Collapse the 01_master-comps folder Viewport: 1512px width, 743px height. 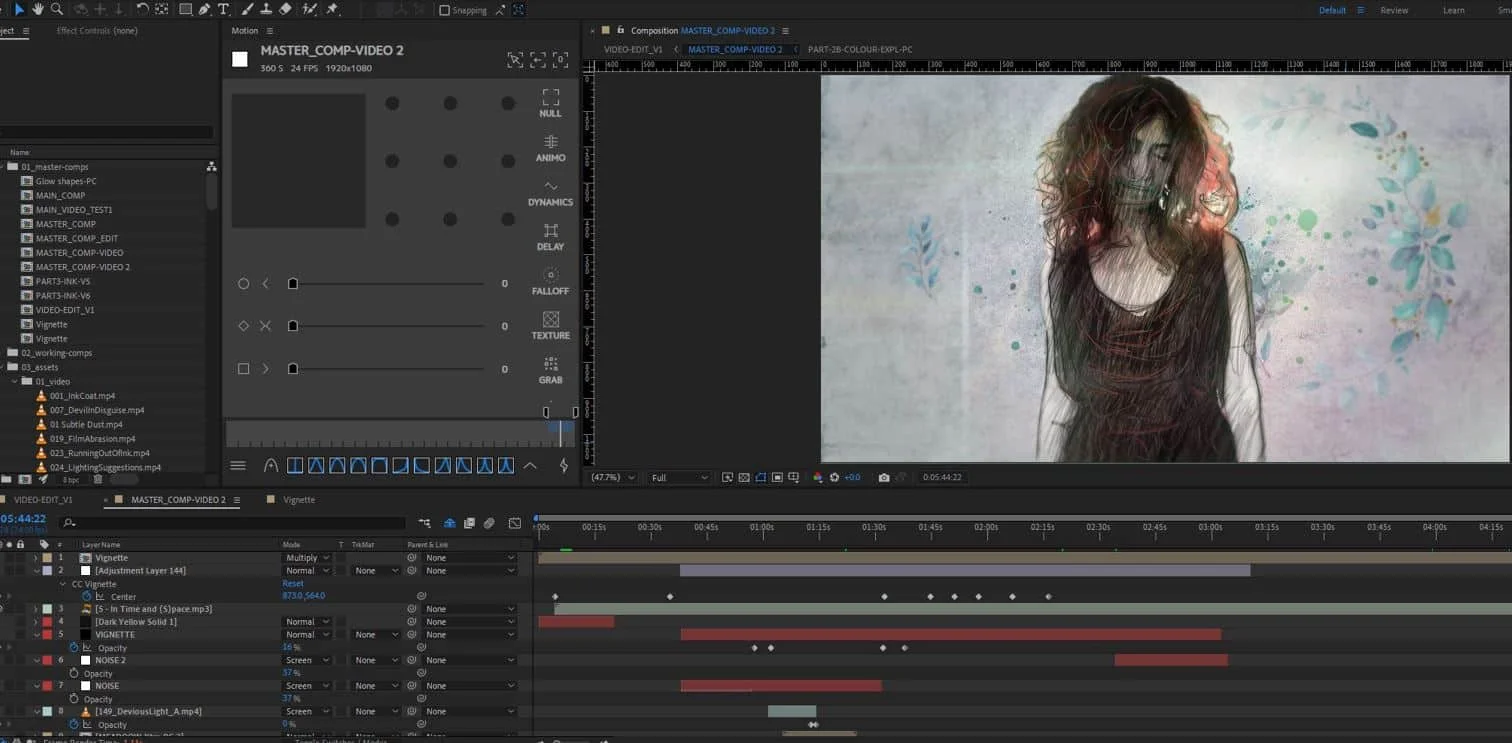2,167
